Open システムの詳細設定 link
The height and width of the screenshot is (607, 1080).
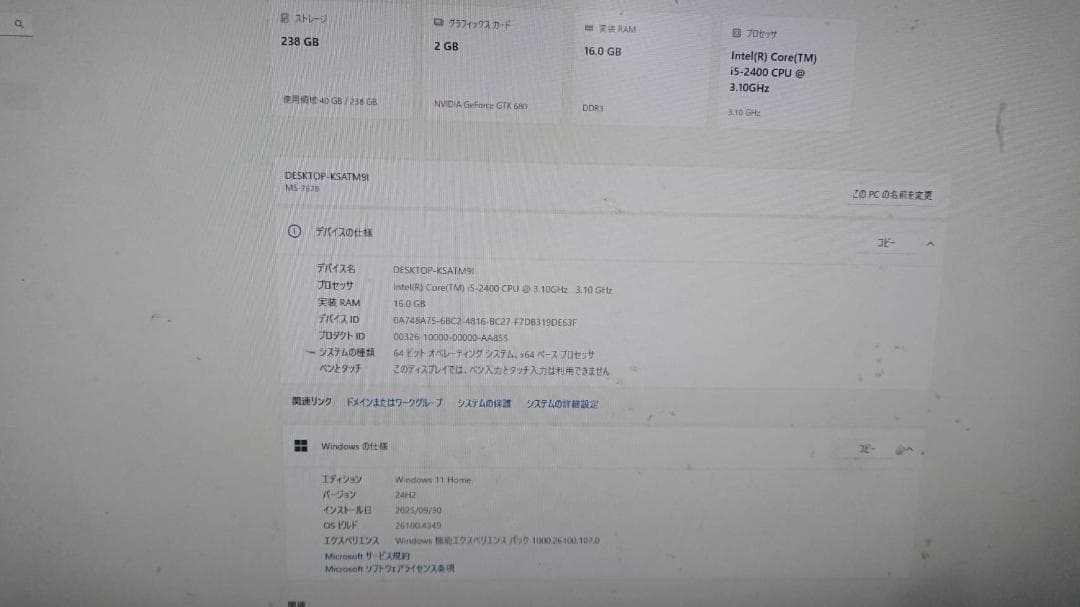(x=562, y=404)
